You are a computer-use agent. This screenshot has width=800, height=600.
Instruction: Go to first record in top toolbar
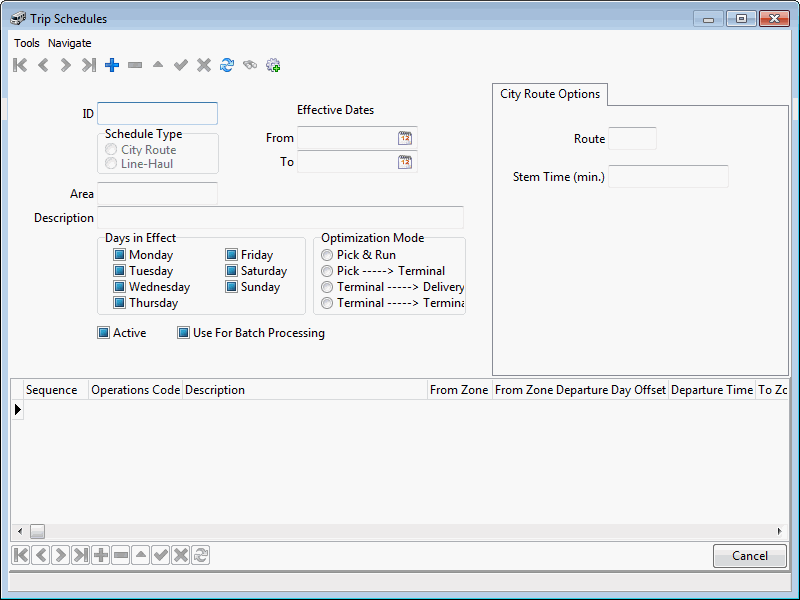point(20,65)
